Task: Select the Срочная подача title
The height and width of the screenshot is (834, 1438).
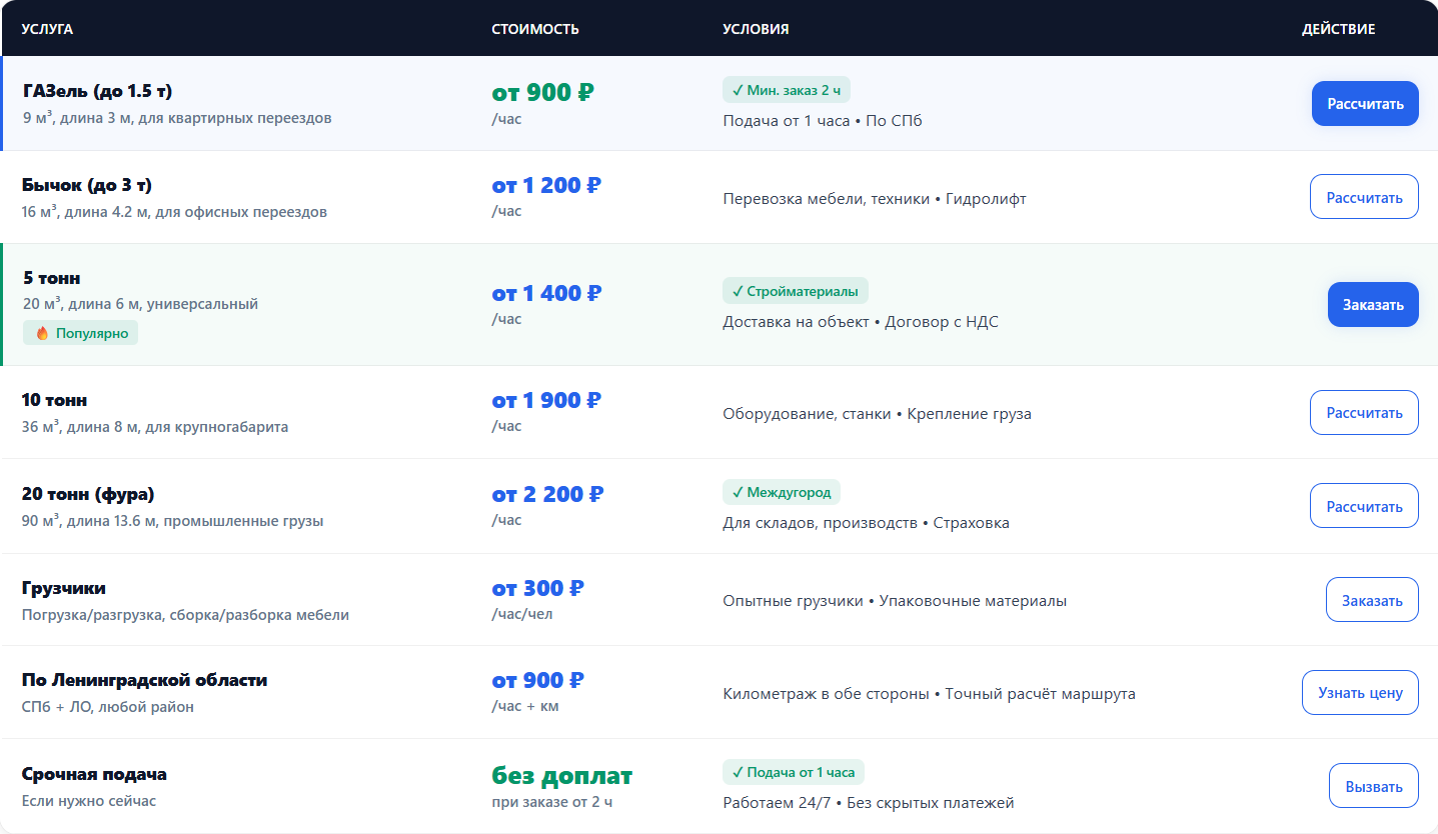Action: [x=94, y=774]
